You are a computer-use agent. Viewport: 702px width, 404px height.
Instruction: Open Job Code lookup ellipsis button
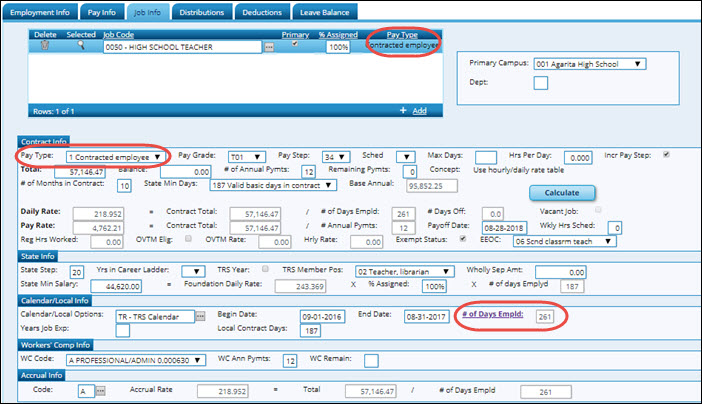268,47
